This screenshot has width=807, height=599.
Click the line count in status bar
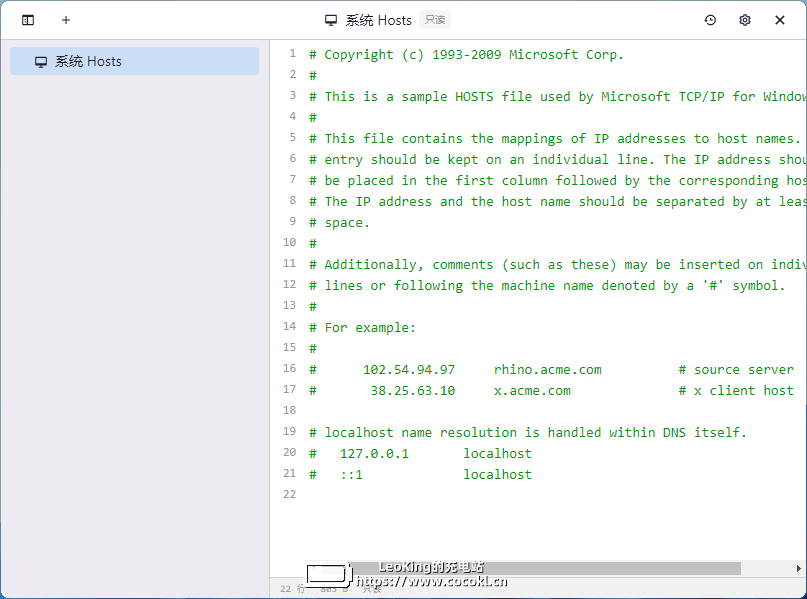coord(292,589)
